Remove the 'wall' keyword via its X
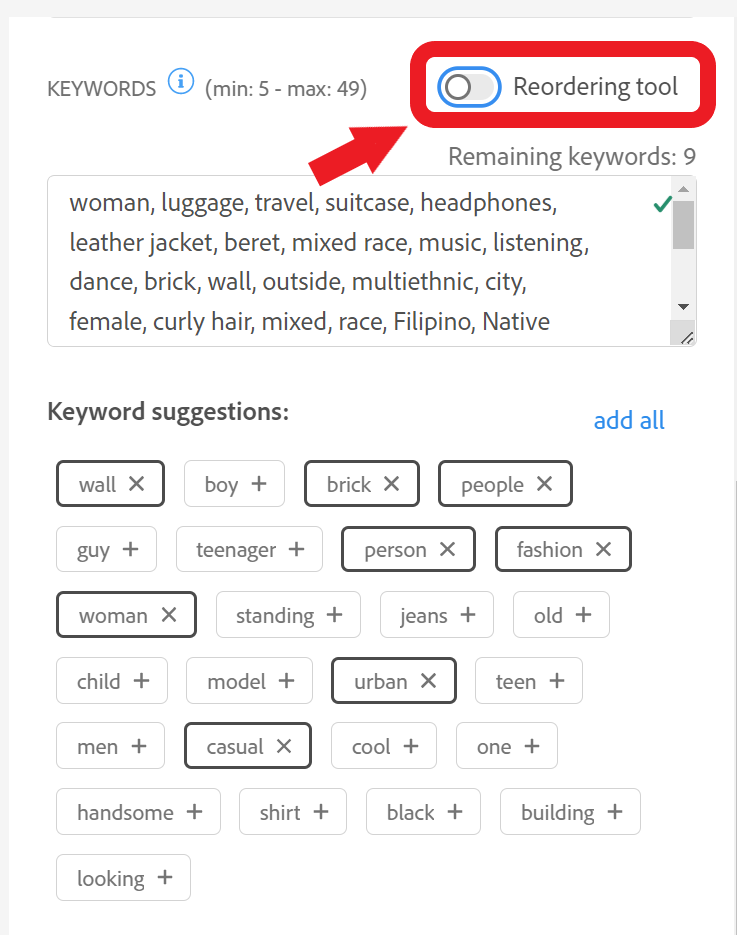This screenshot has height=935, width=737. click(x=137, y=484)
